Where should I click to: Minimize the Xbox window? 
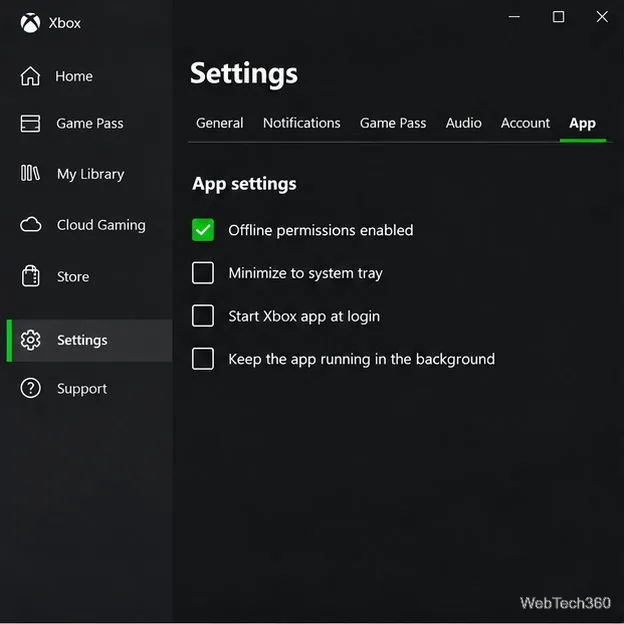click(514, 17)
